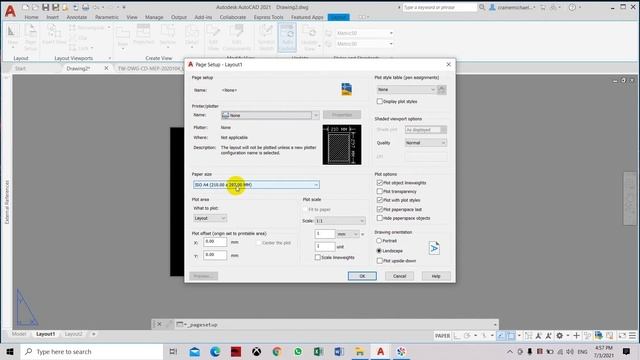The image size is (640, 360).
Task: Switch to the Model tab
Action: 19,334
